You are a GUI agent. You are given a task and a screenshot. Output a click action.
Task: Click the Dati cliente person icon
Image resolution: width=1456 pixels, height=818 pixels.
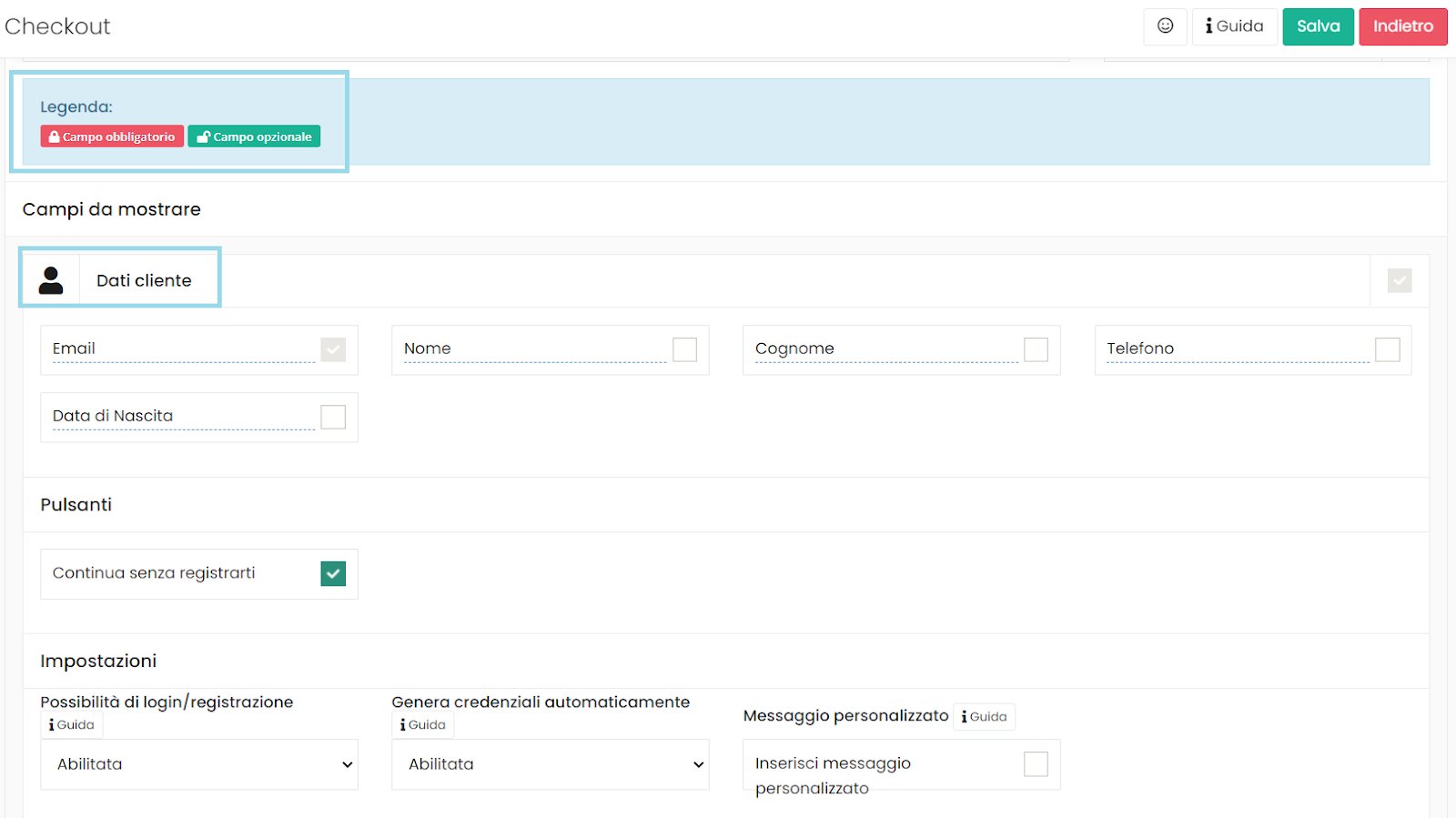click(x=51, y=280)
